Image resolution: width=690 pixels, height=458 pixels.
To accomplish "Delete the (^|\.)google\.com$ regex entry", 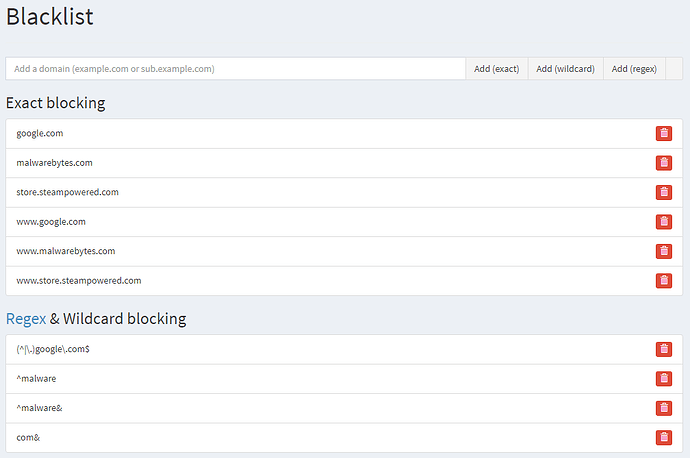I will coord(664,349).
